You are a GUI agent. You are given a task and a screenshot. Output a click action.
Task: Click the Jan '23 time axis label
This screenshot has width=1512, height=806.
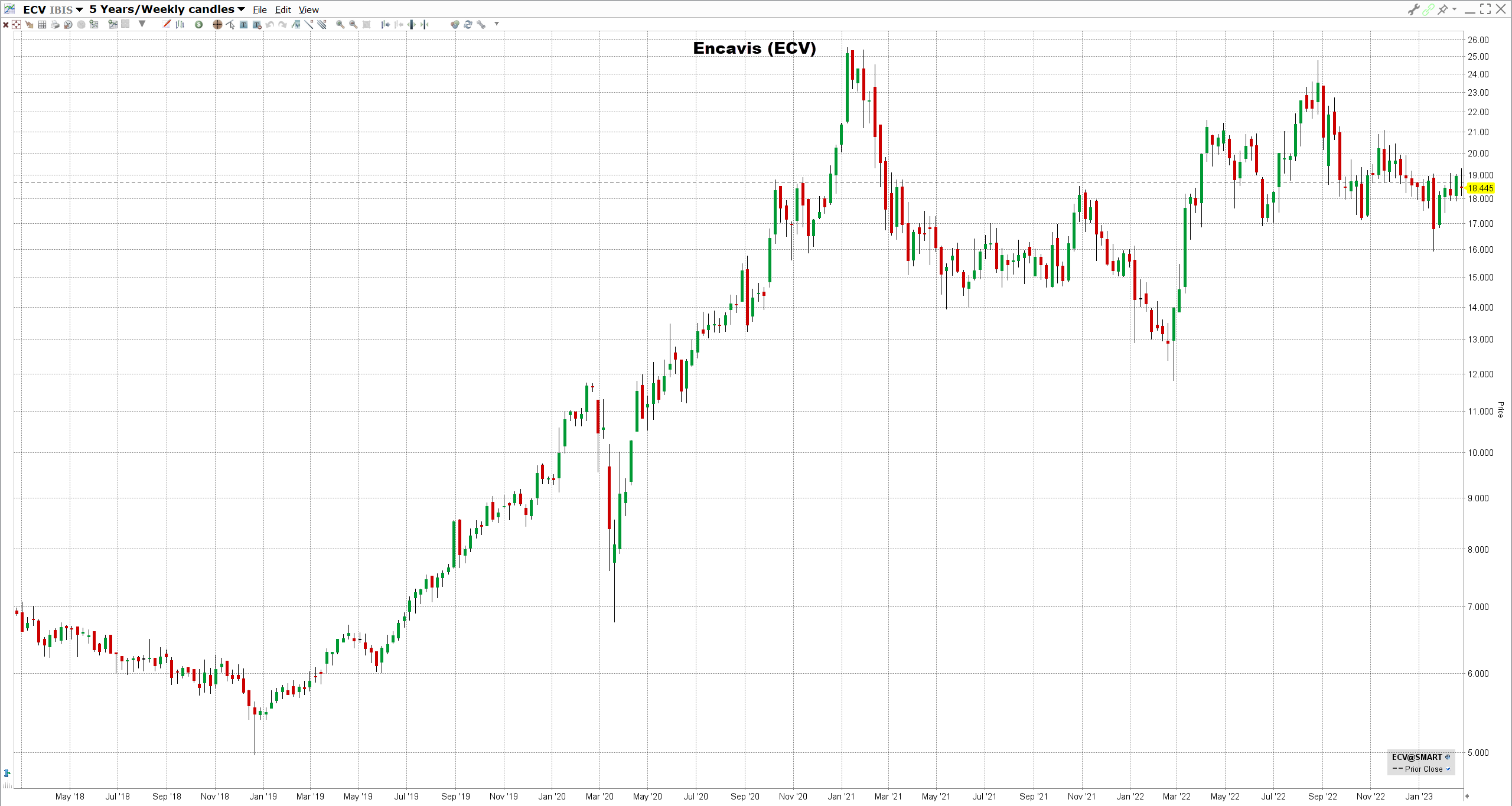point(1419,797)
